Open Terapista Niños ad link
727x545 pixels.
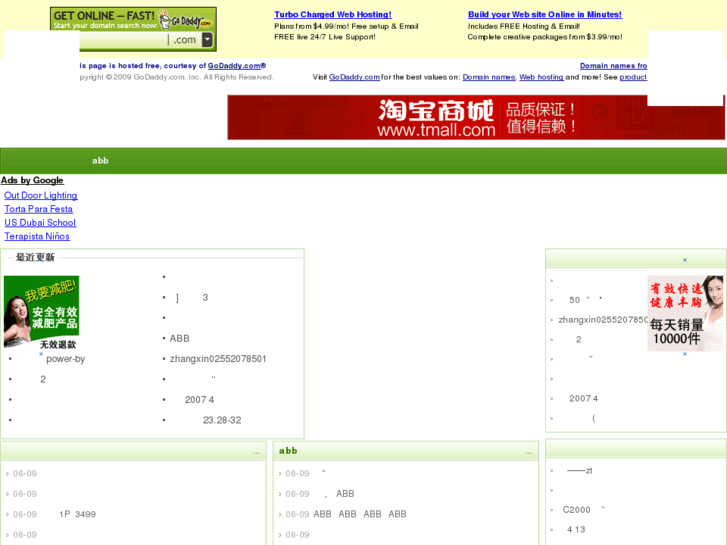click(x=37, y=236)
